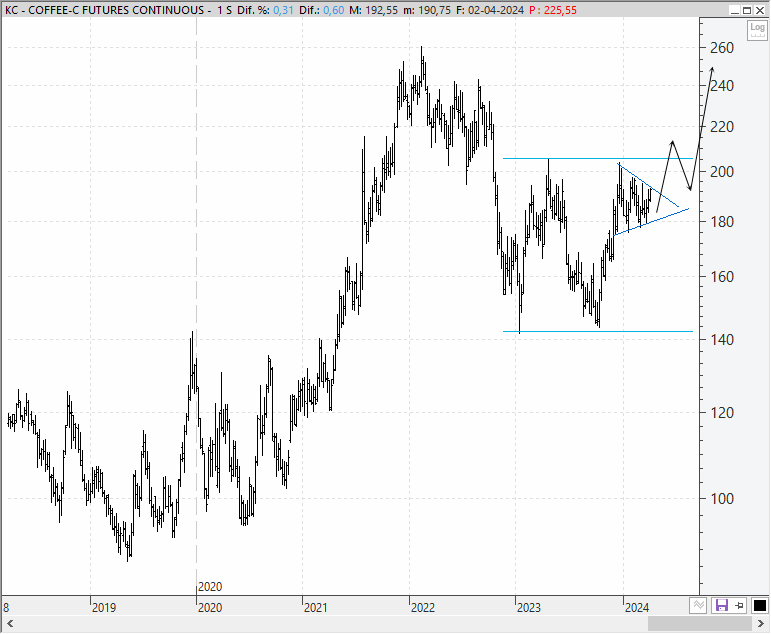
Task: Maximize the chart window
Action: point(747,10)
